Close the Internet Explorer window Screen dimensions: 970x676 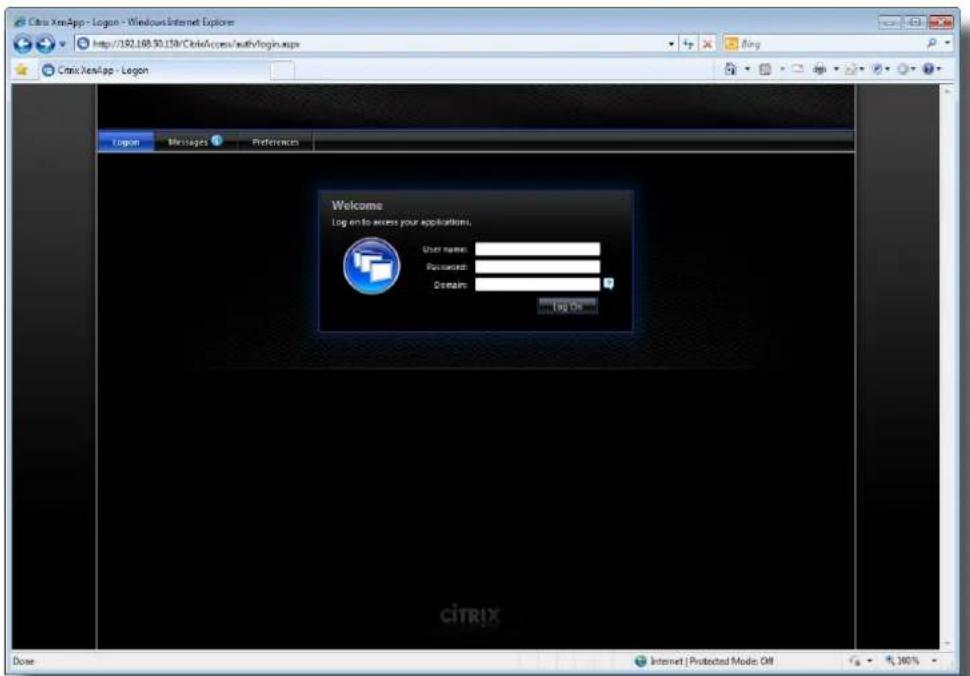[941, 22]
